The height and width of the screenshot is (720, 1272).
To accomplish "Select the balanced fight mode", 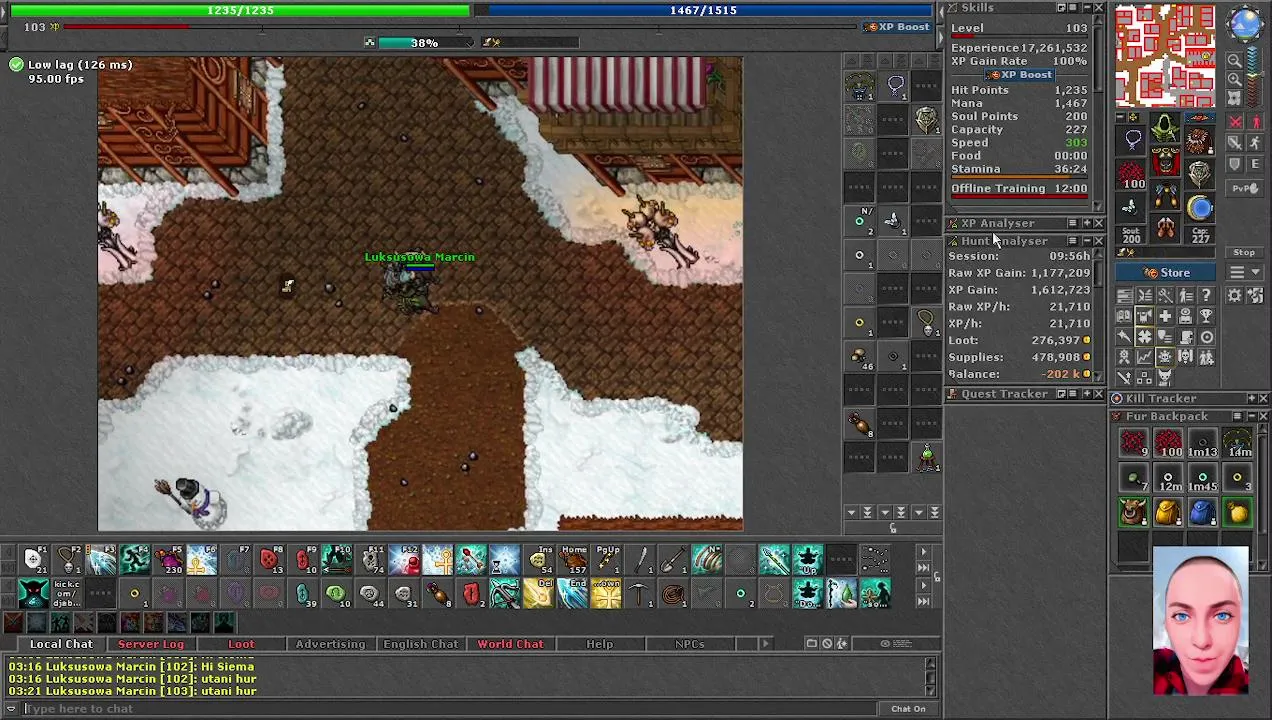I will (x=1236, y=143).
